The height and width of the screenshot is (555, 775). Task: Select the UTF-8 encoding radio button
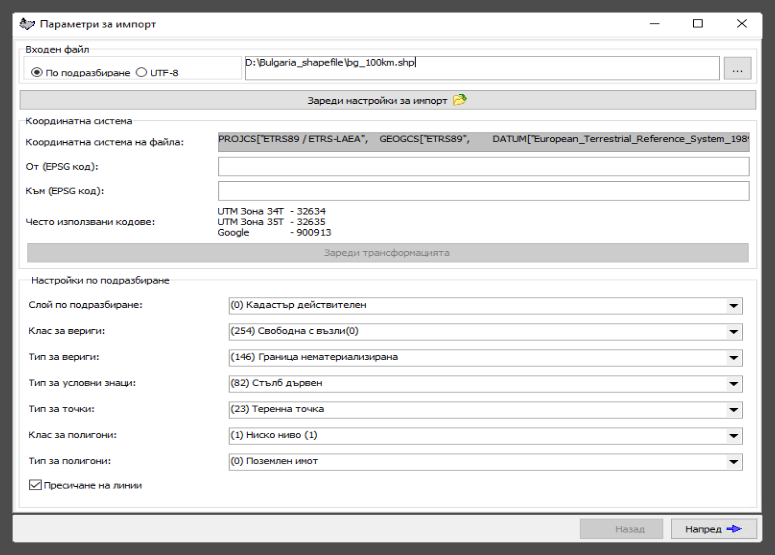pyautogui.click(x=141, y=71)
